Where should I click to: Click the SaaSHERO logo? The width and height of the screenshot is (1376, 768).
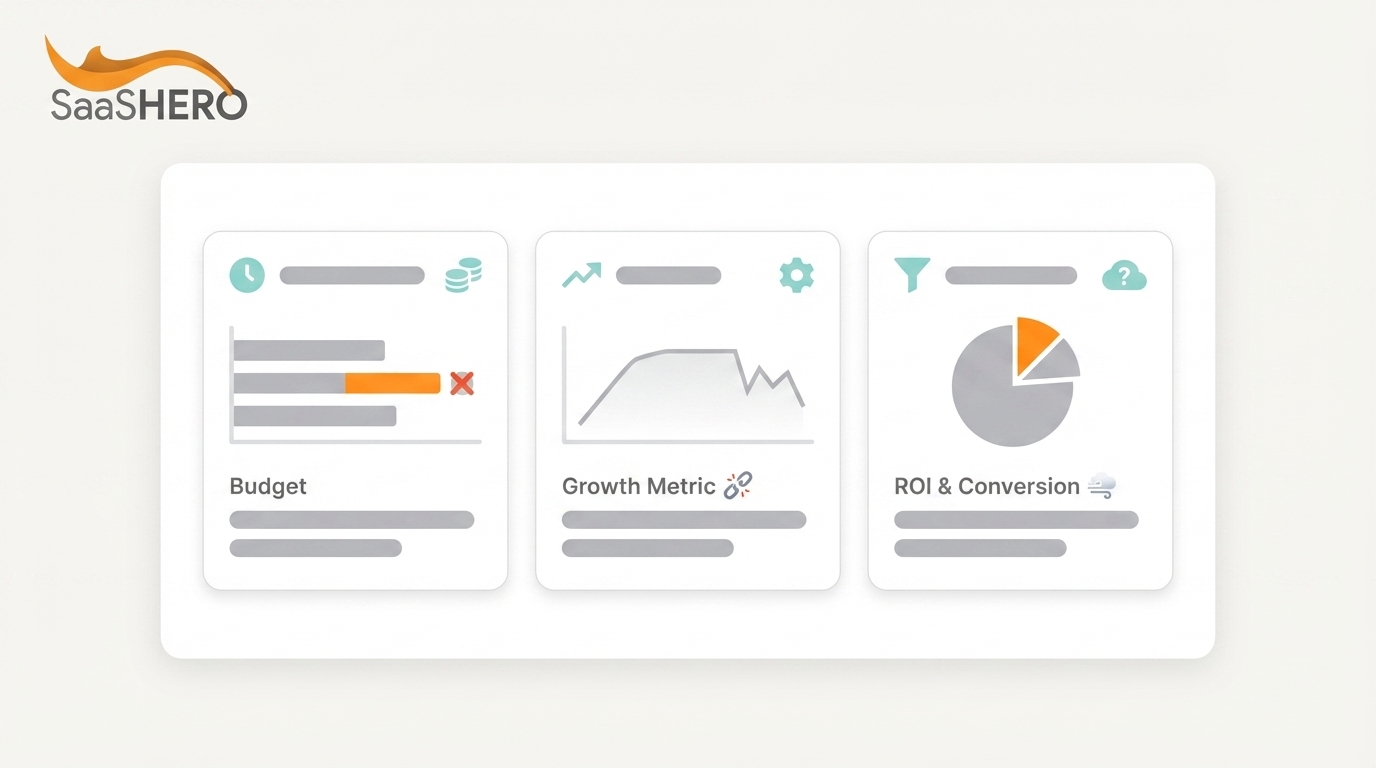[146, 79]
